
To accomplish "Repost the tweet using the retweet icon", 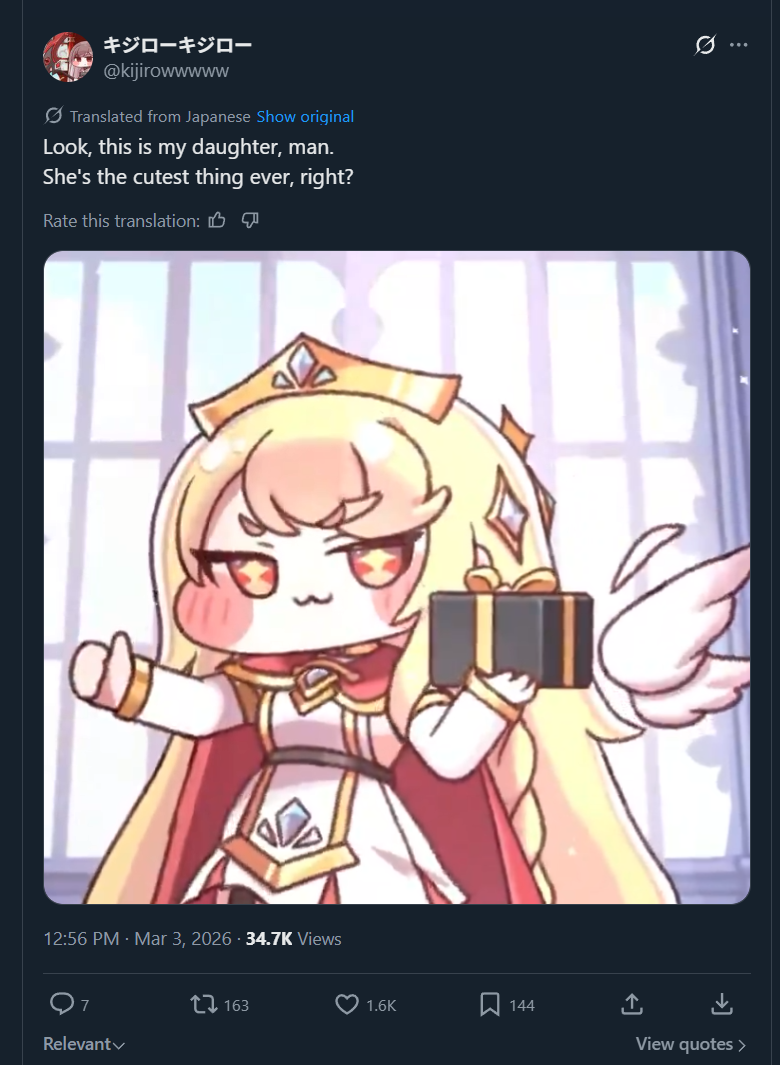I will [x=203, y=1005].
